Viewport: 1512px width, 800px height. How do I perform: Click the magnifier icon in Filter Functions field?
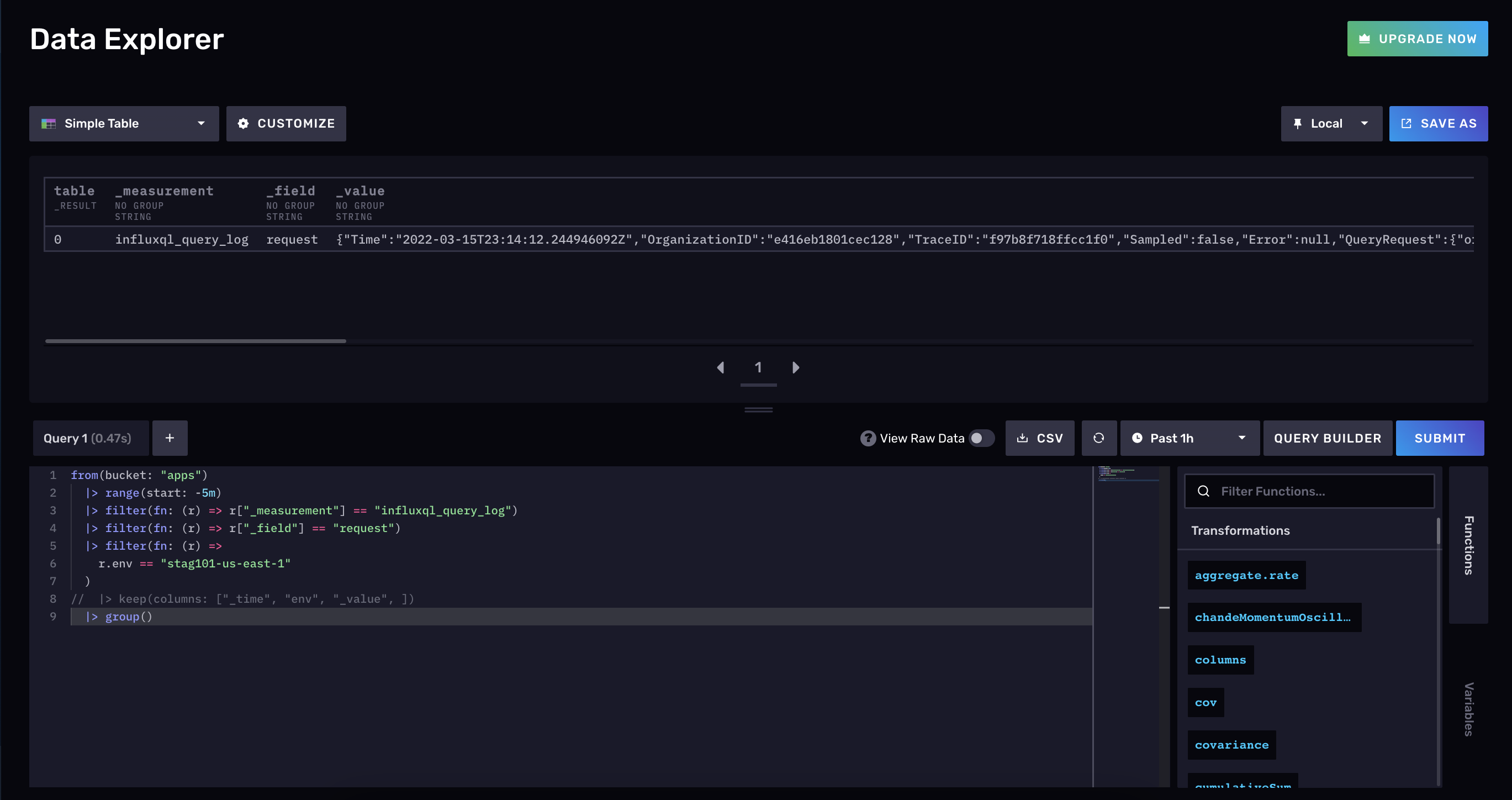point(1204,491)
